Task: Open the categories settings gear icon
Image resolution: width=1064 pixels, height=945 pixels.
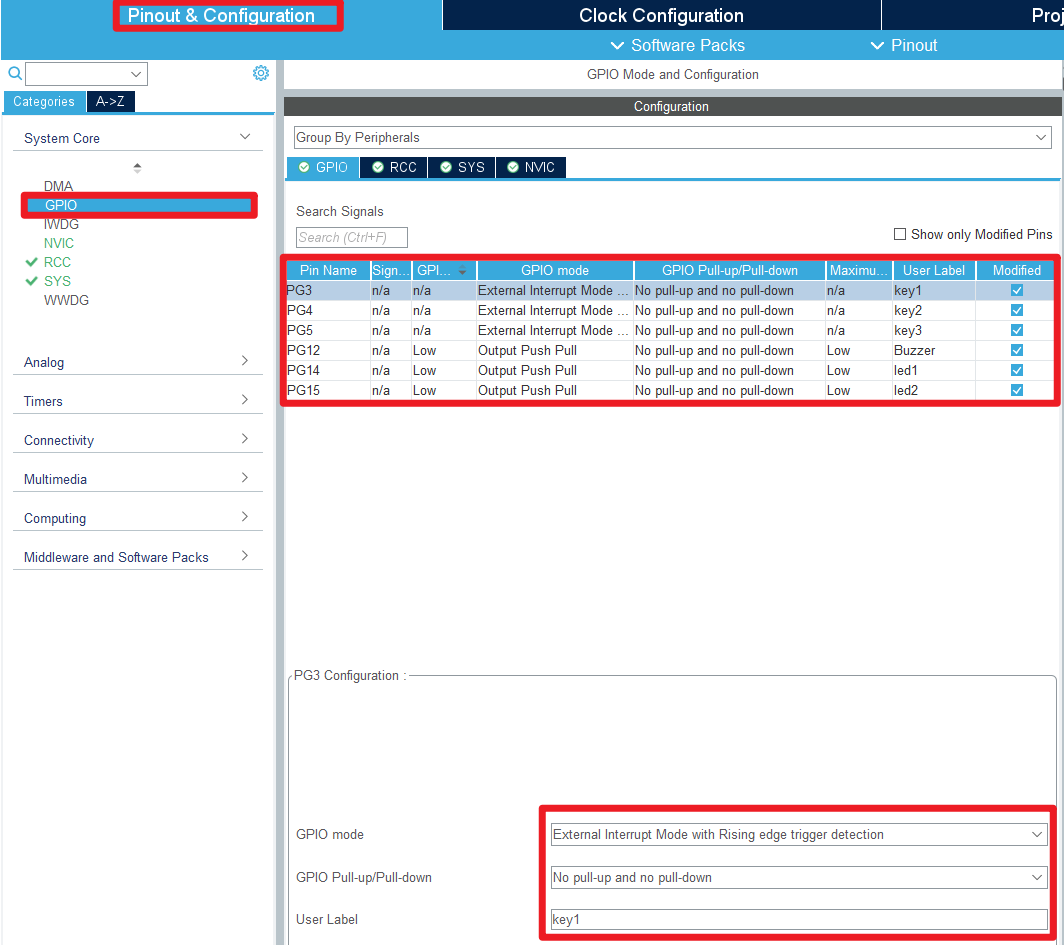Action: click(261, 73)
